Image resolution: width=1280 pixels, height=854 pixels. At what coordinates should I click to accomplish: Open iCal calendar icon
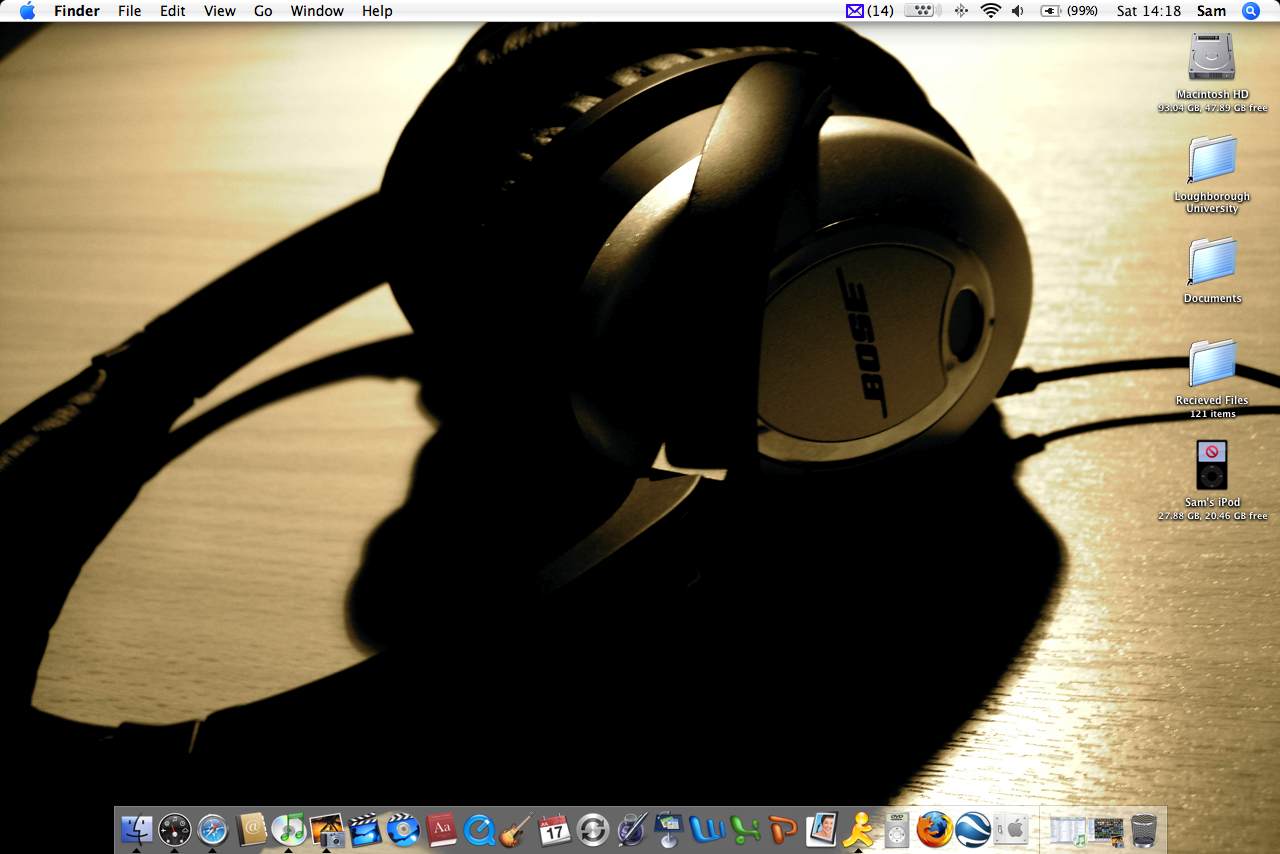[x=555, y=829]
